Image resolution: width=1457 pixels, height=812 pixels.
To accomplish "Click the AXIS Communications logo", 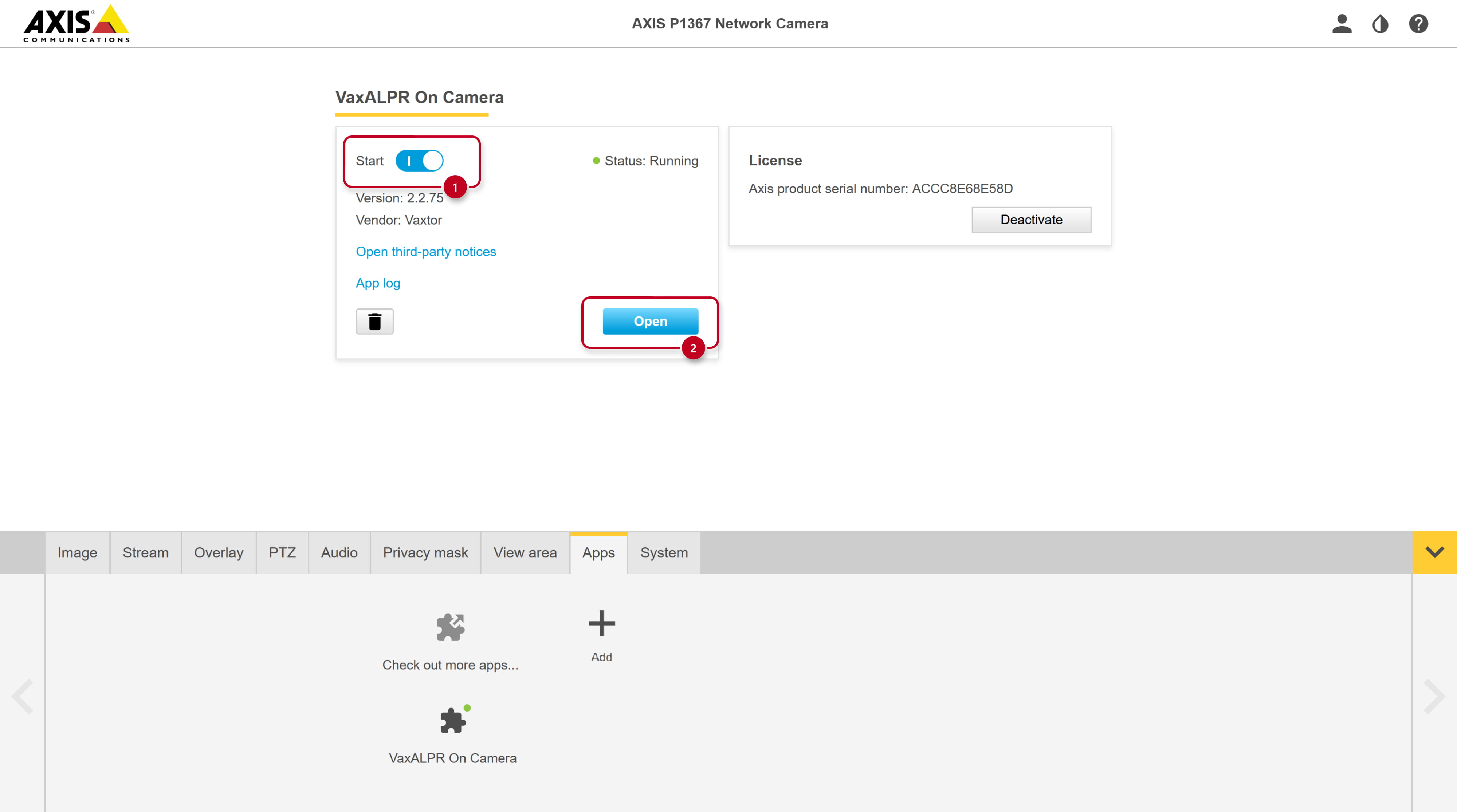I will point(76,24).
